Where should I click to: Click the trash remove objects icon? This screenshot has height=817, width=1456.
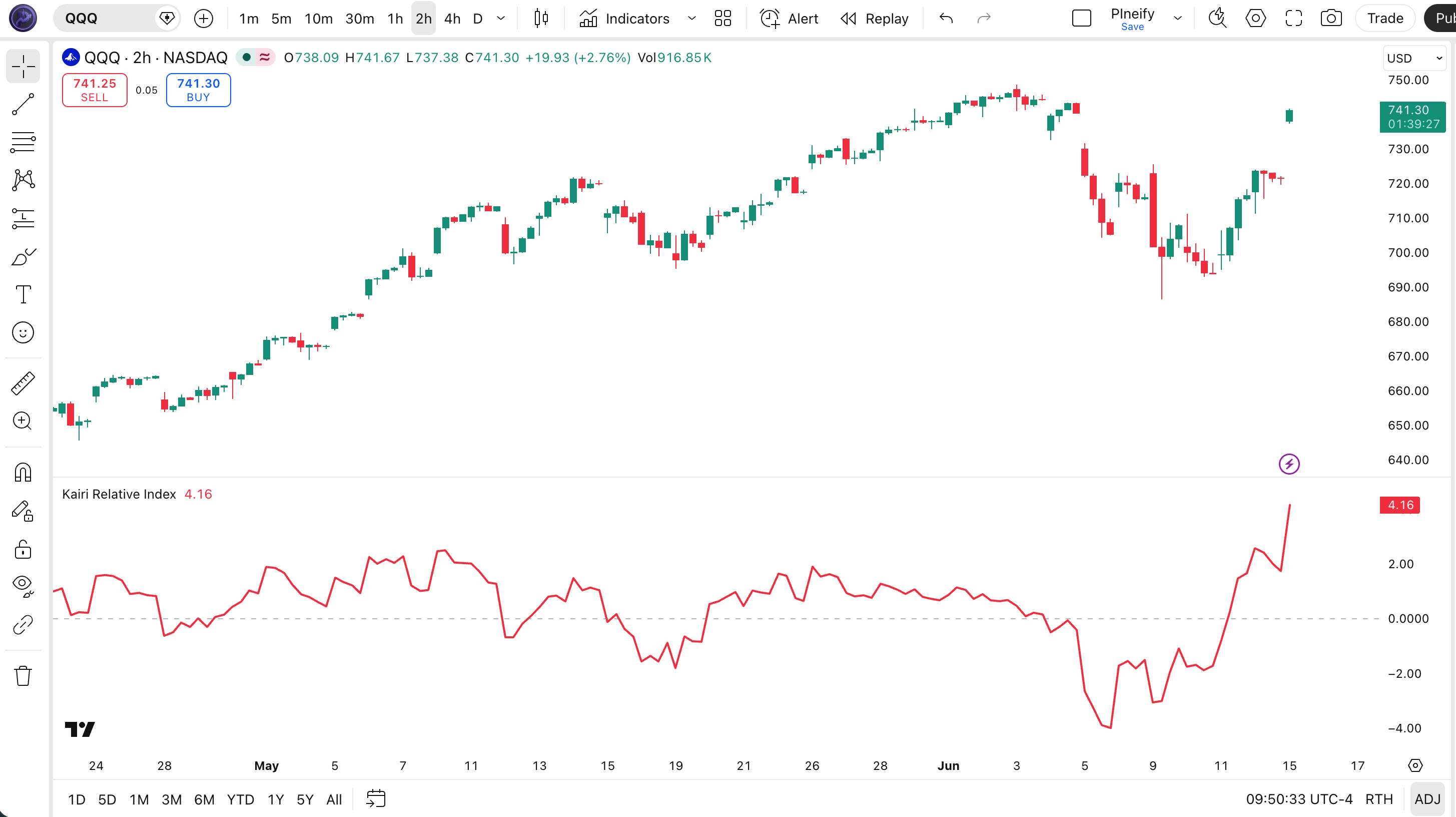[23, 676]
